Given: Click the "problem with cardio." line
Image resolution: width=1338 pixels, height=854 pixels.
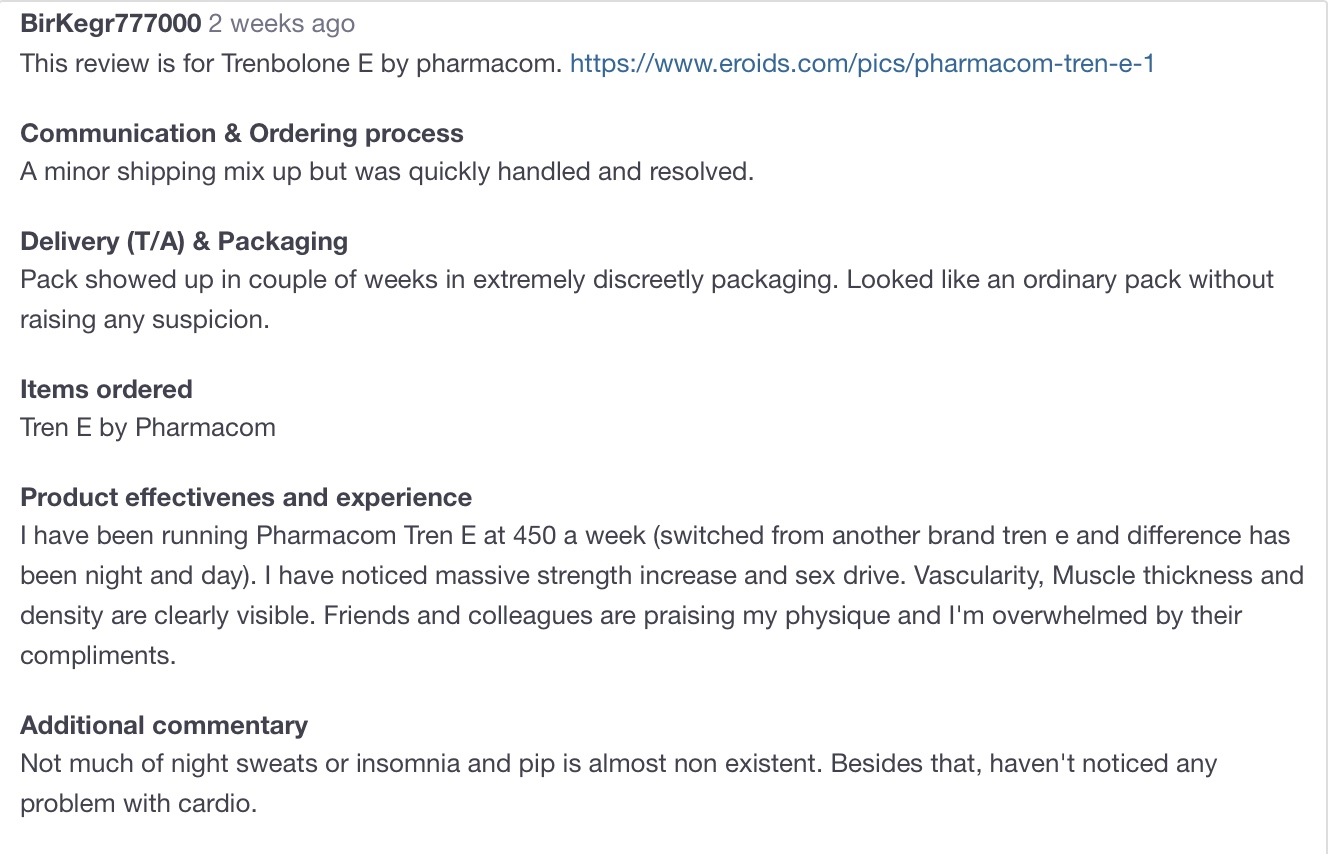Looking at the screenshot, I should 138,804.
